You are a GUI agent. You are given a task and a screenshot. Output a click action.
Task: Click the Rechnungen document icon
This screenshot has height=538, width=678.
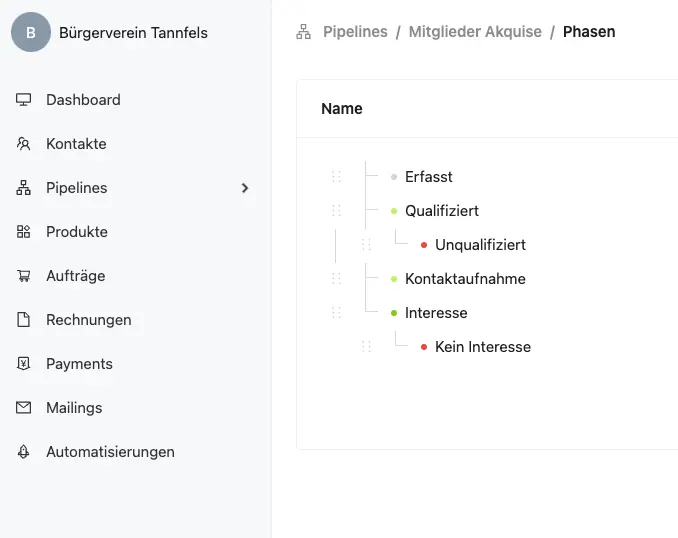point(24,320)
